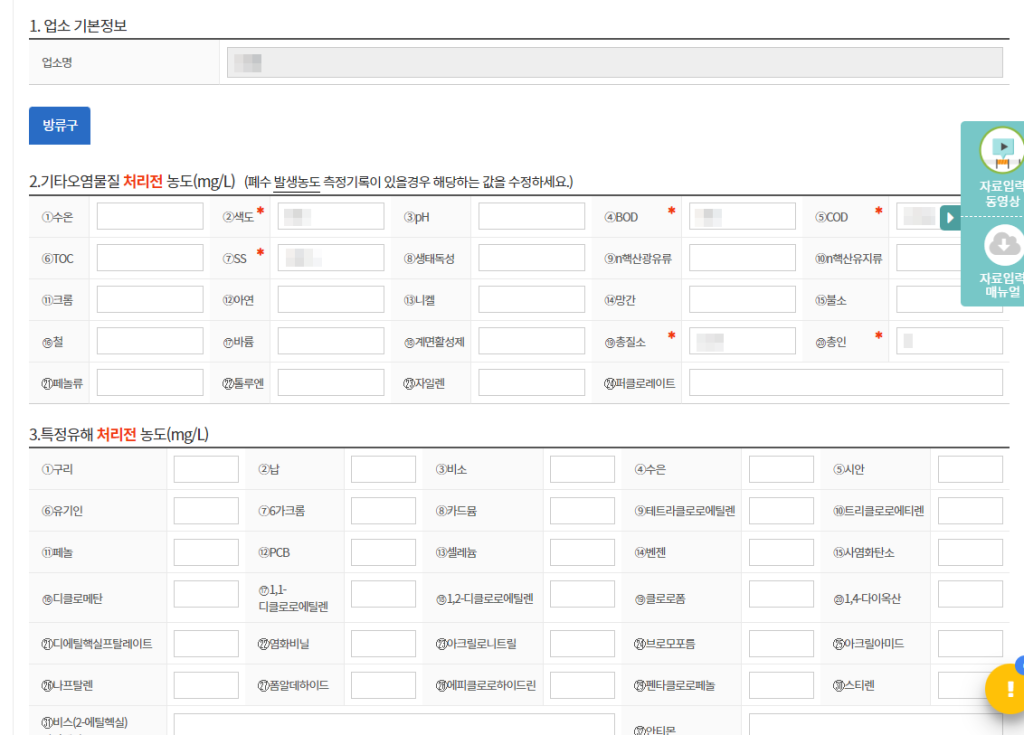This screenshot has height=735, width=1024.
Task: Click the 수은 input field in section 3
Action: pos(782,469)
